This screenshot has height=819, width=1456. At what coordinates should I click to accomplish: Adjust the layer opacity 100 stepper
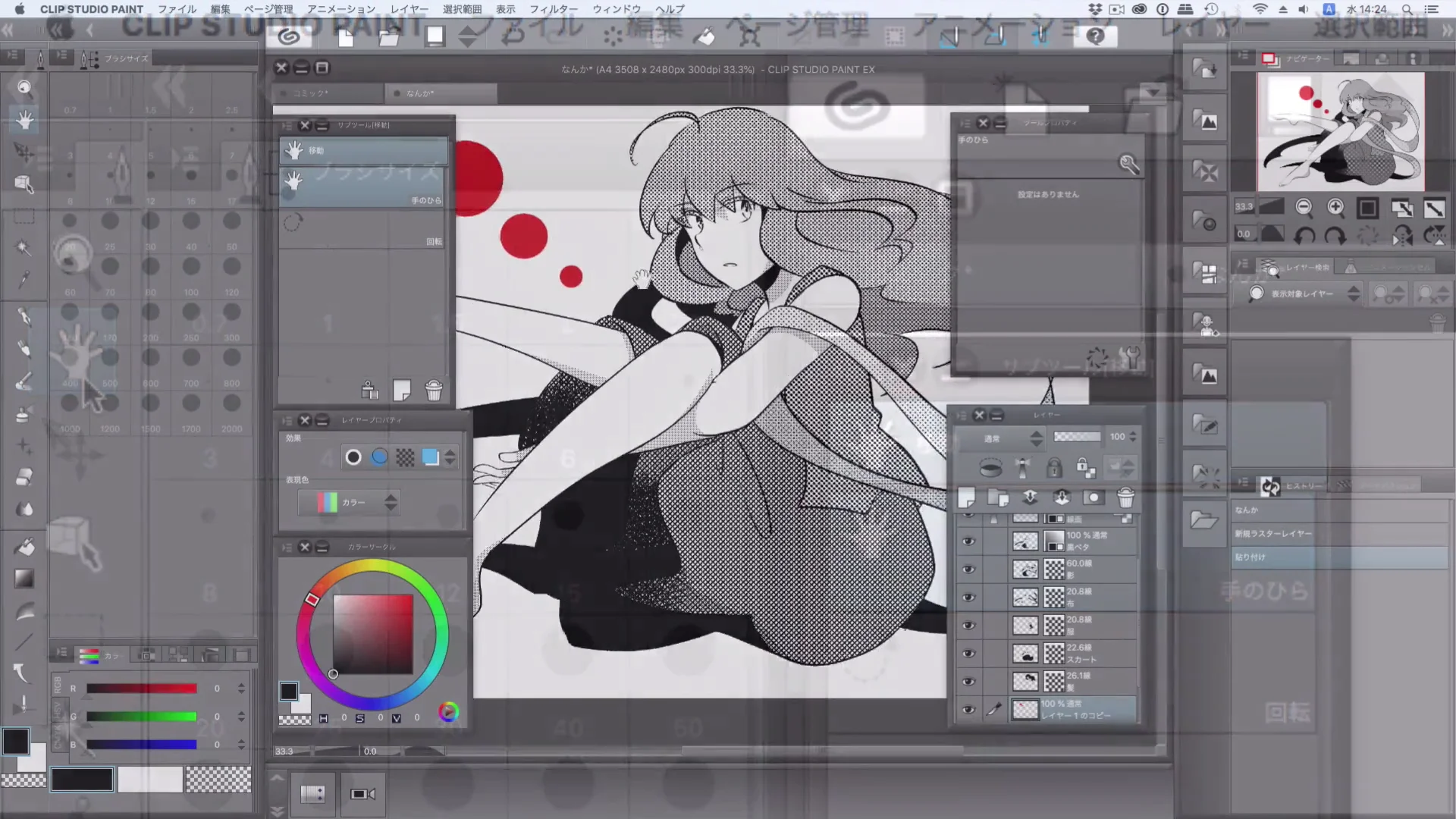[x=1133, y=437]
